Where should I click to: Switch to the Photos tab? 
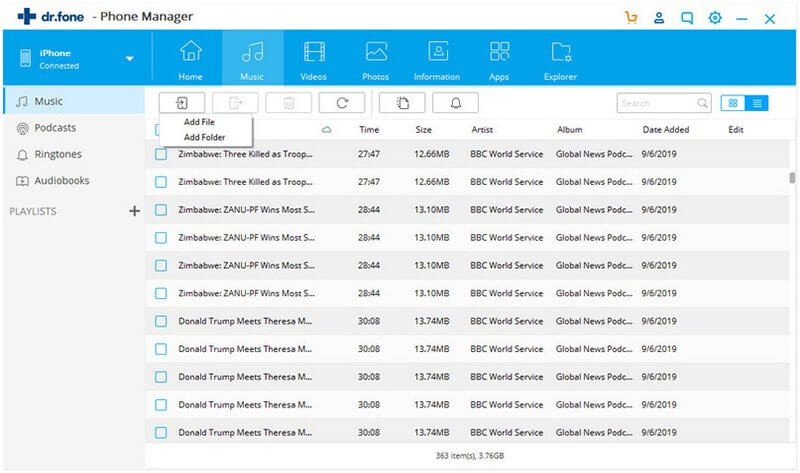tap(376, 60)
